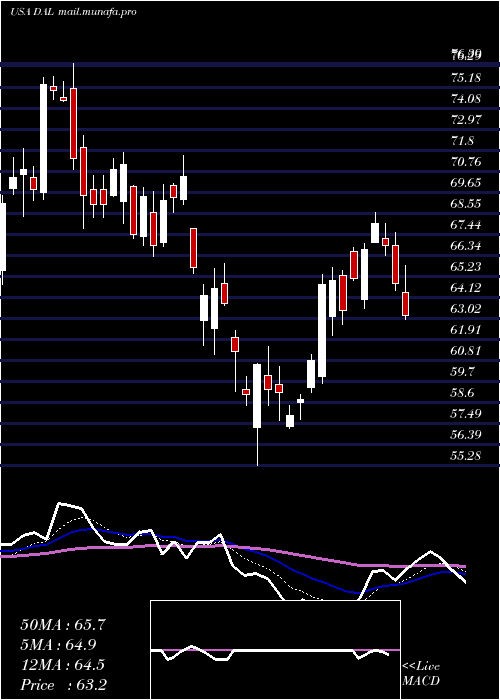
Task: Select the tall white candle reaching 75
Action: (x=43, y=138)
